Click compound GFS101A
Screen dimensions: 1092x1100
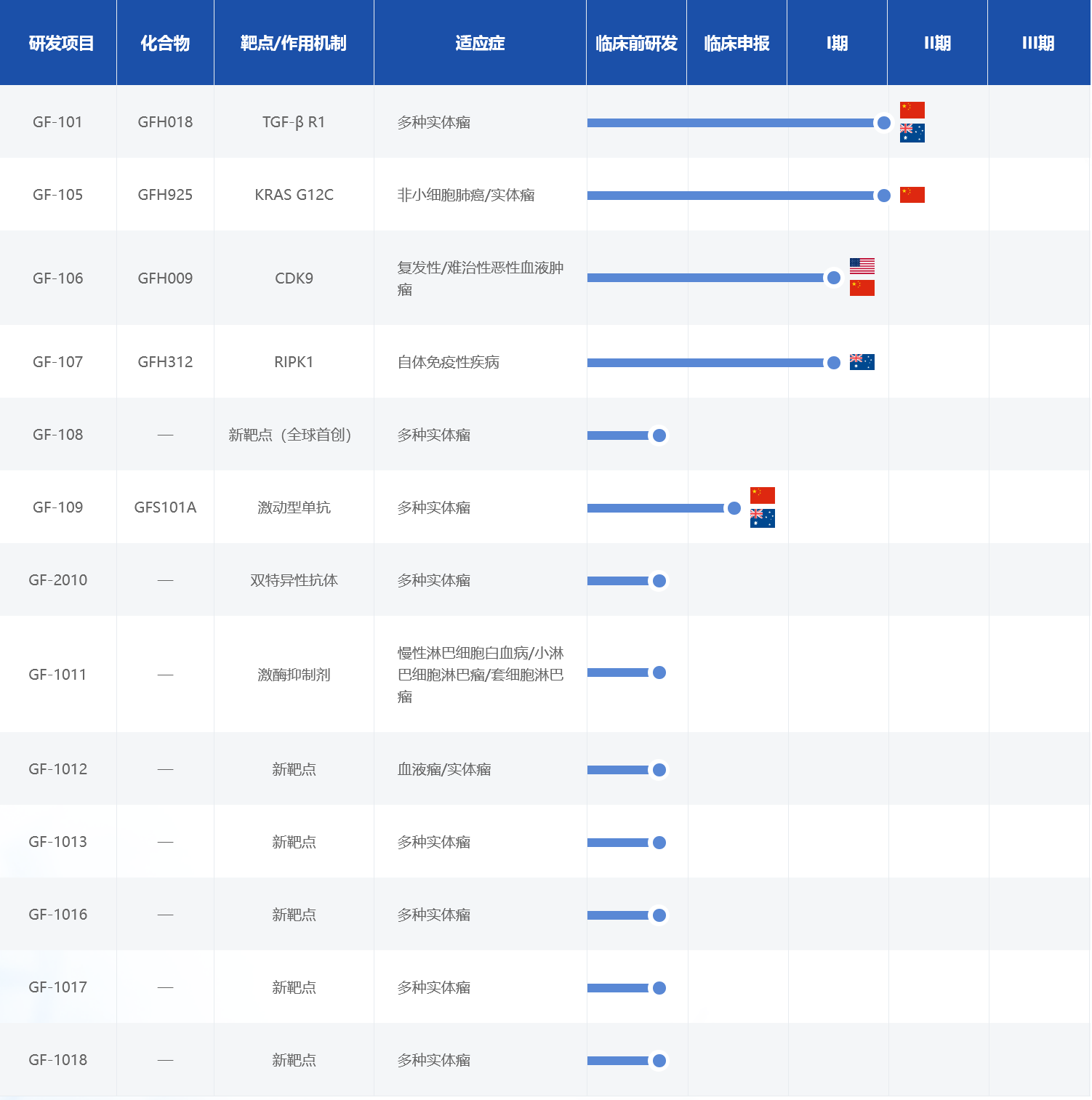point(165,507)
